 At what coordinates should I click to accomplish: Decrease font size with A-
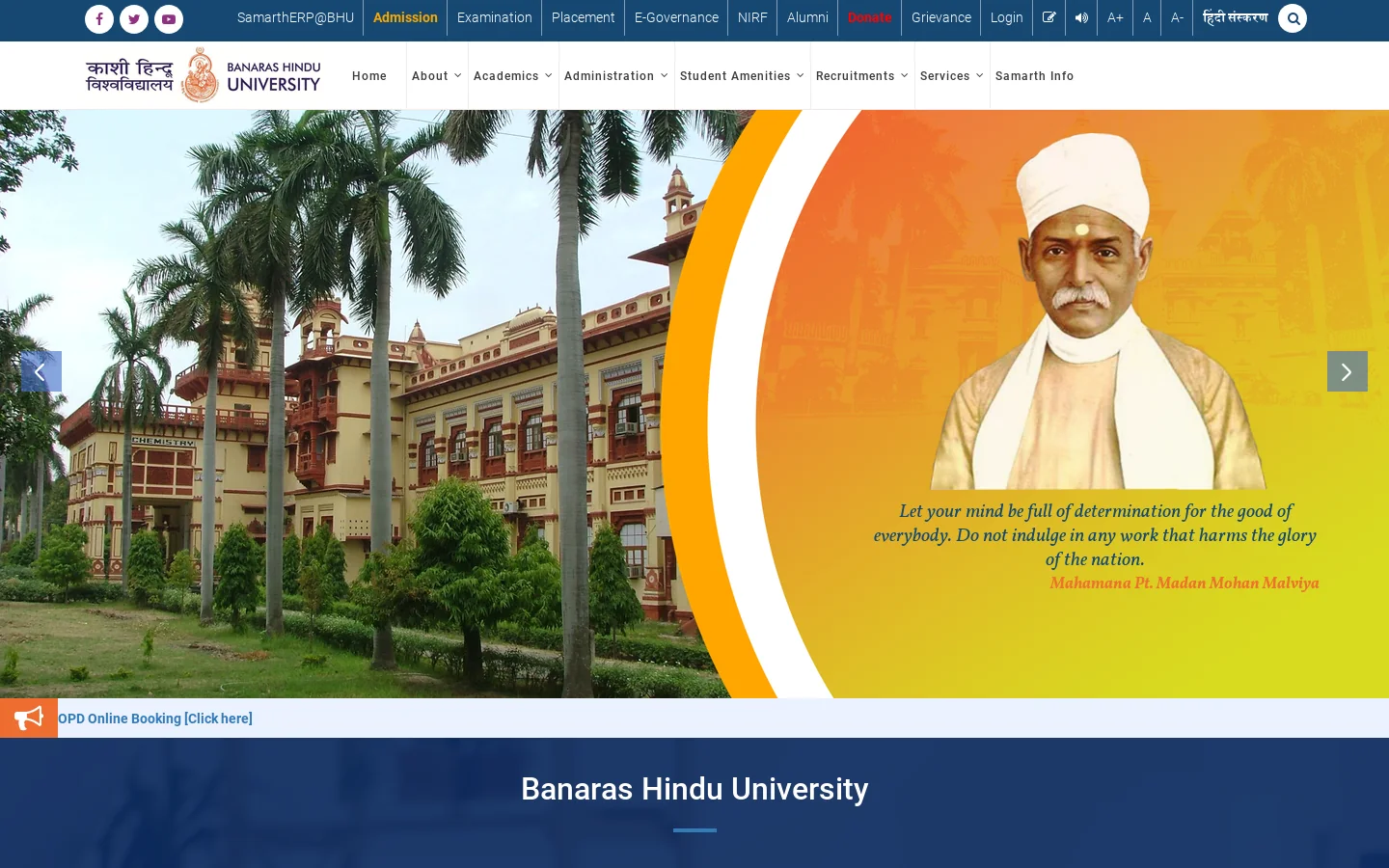coord(1177,17)
